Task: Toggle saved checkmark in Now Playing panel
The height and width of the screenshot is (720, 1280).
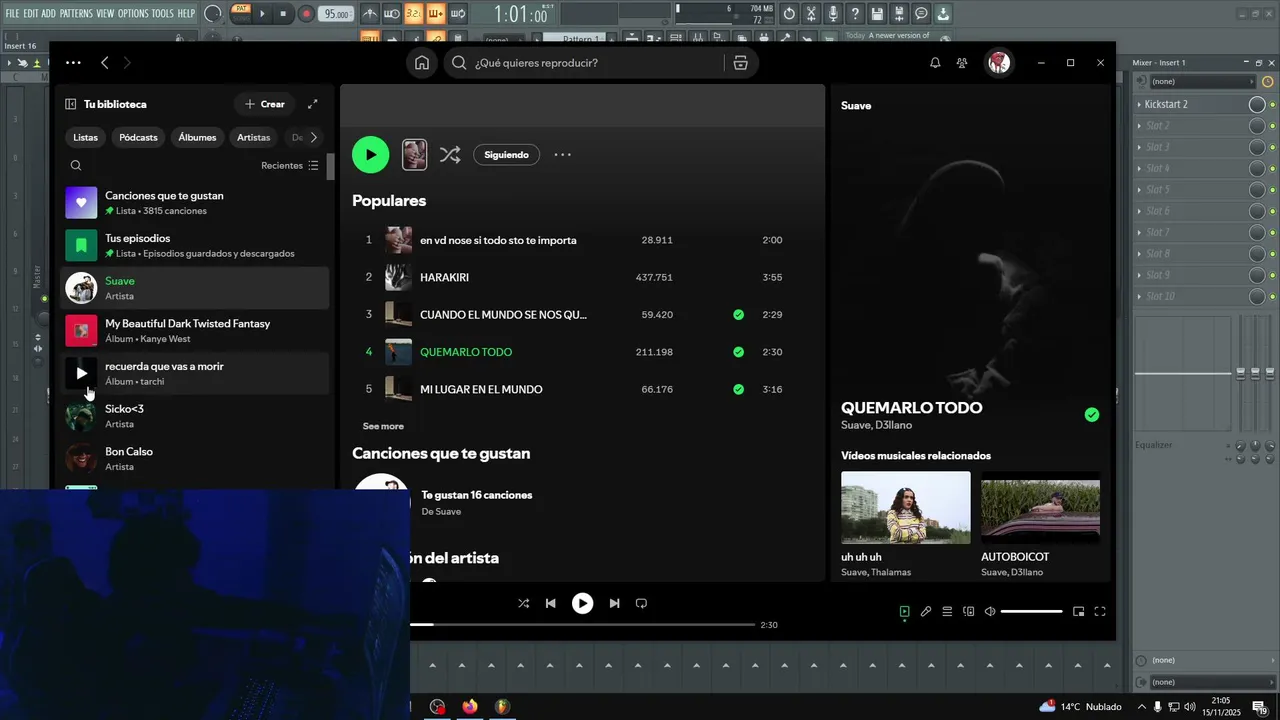Action: coord(1092,415)
